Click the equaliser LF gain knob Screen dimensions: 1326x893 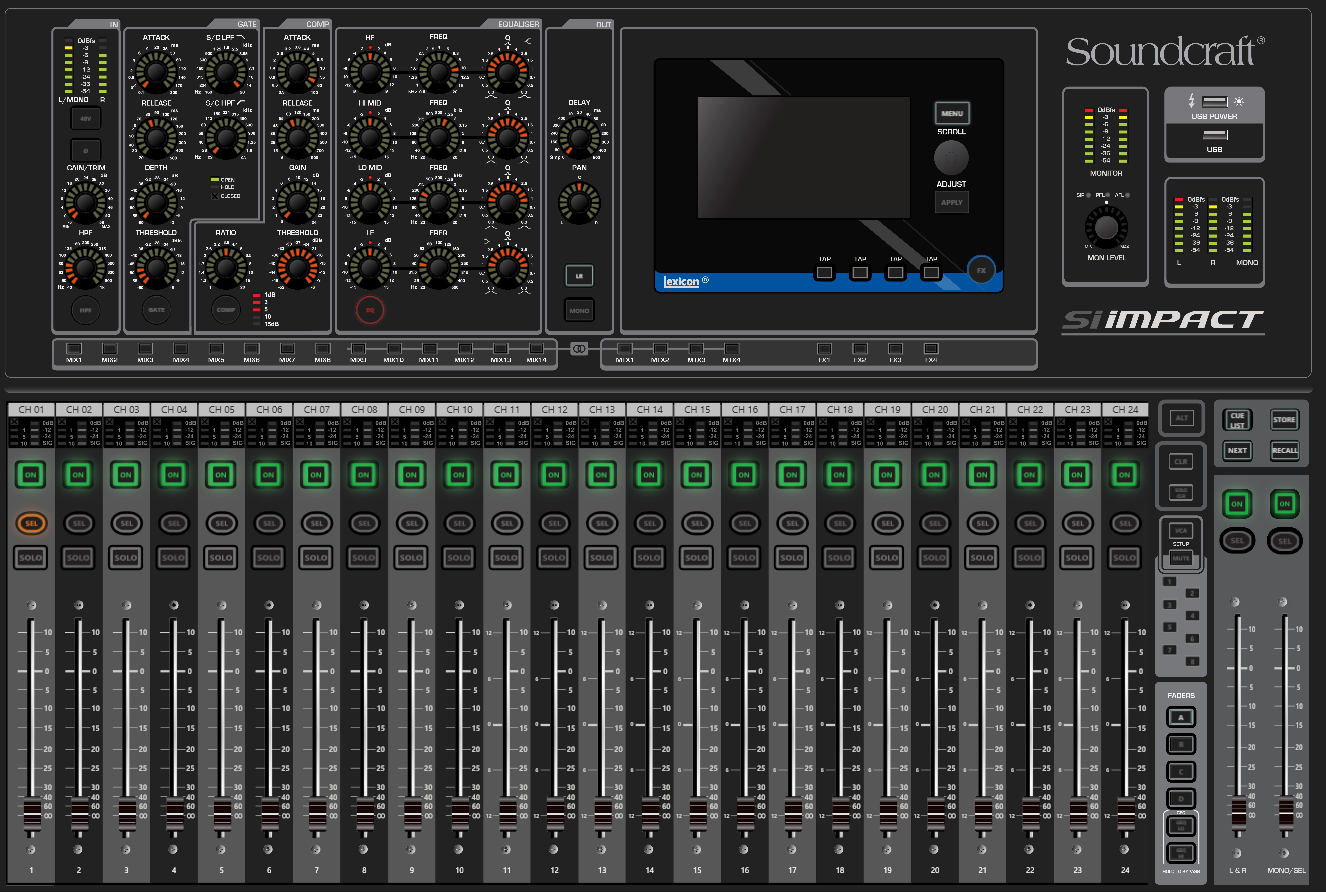coord(369,267)
